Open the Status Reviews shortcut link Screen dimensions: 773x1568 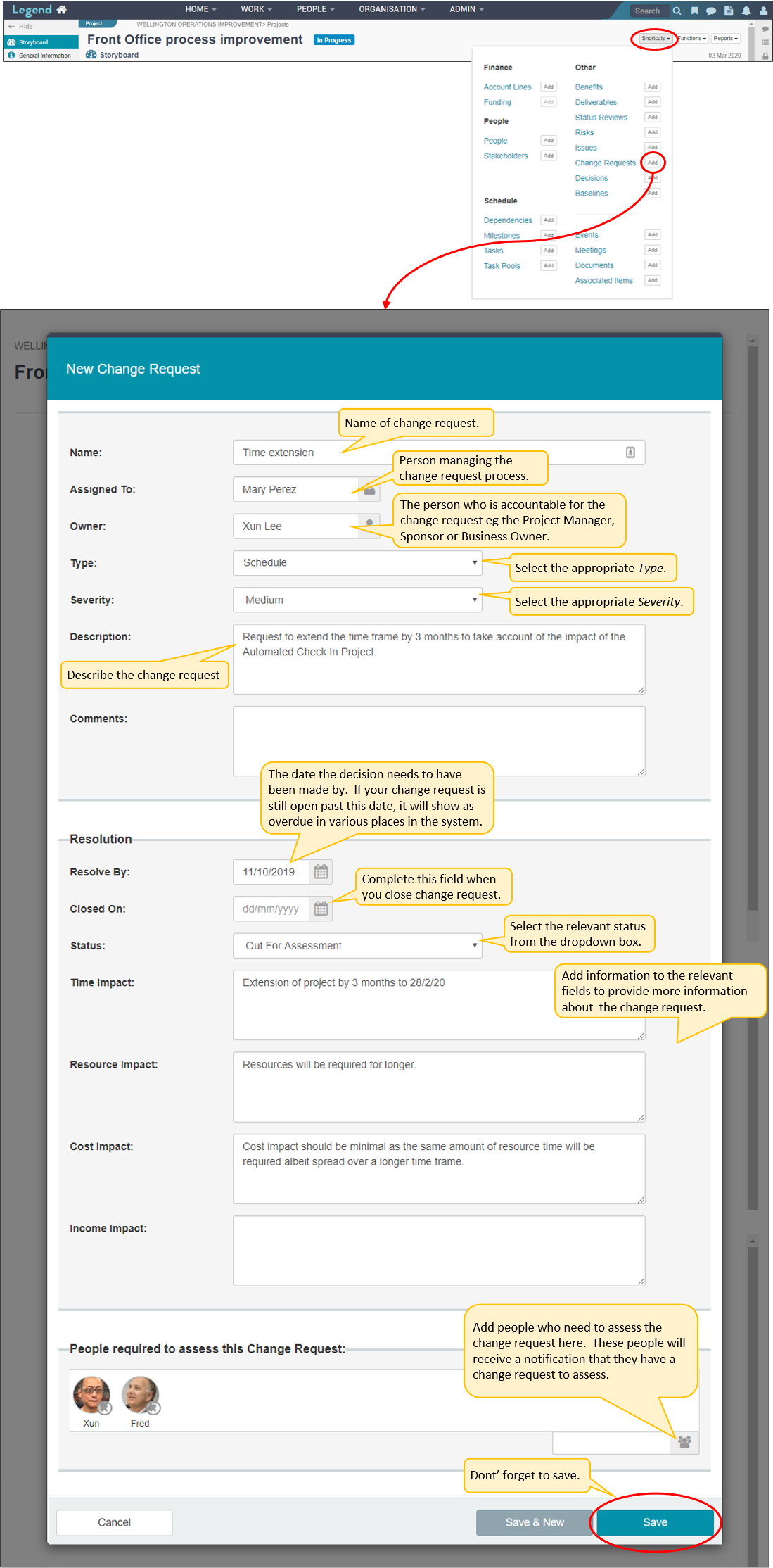click(601, 118)
